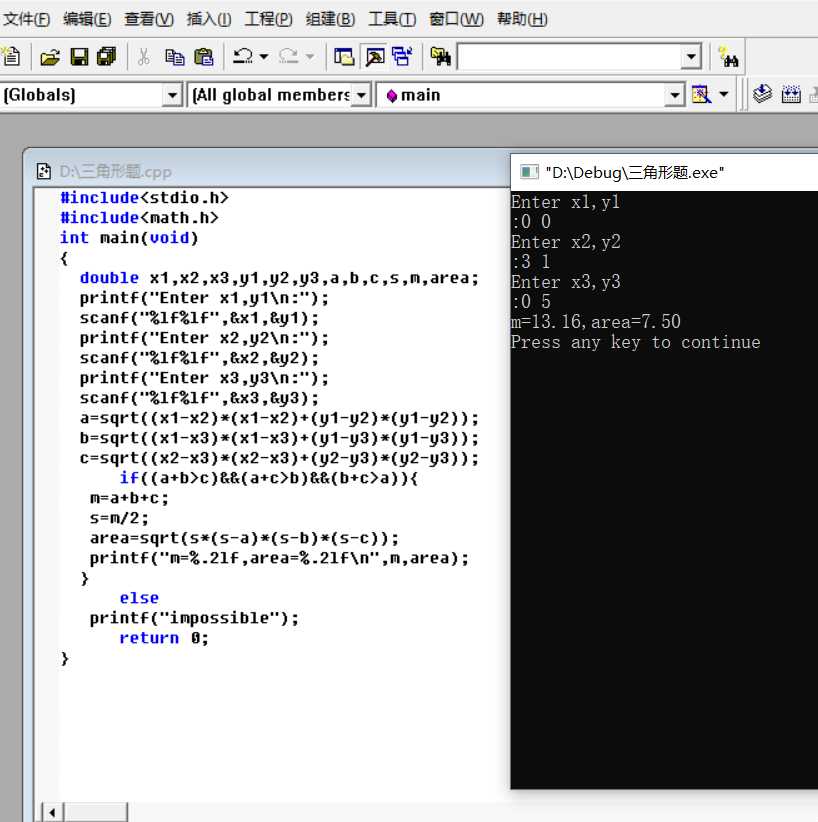Click 'Press any key to continue' in the console

[636, 342]
